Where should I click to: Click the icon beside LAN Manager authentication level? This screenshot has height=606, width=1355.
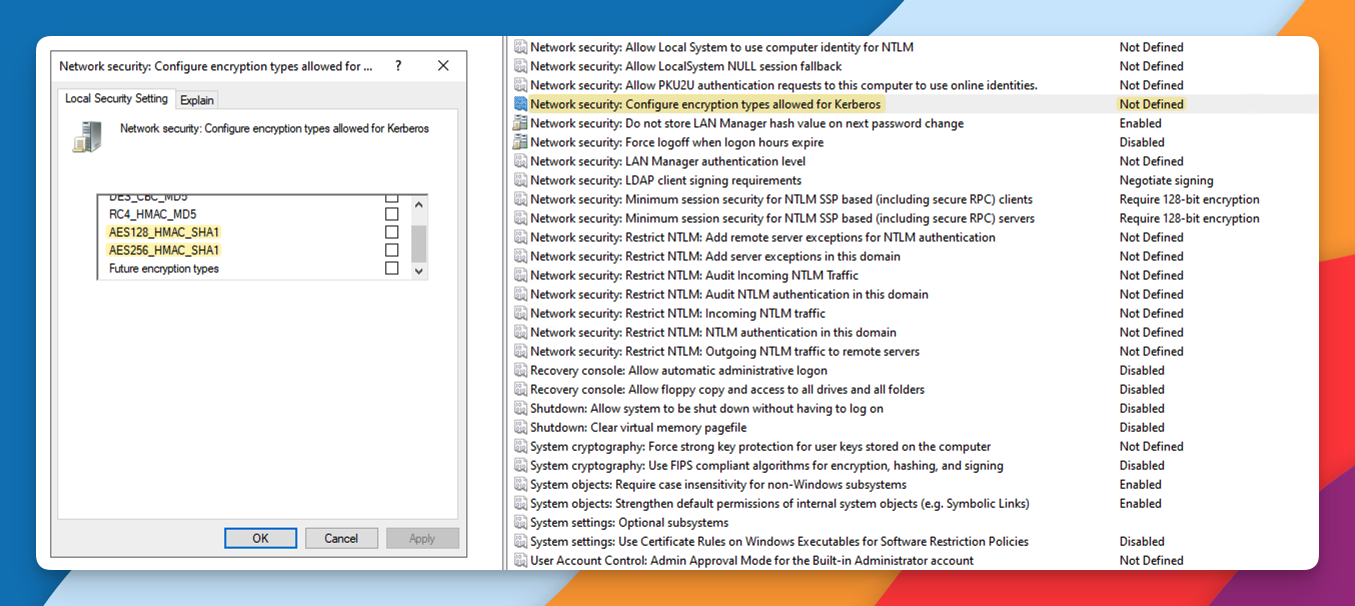tap(521, 161)
